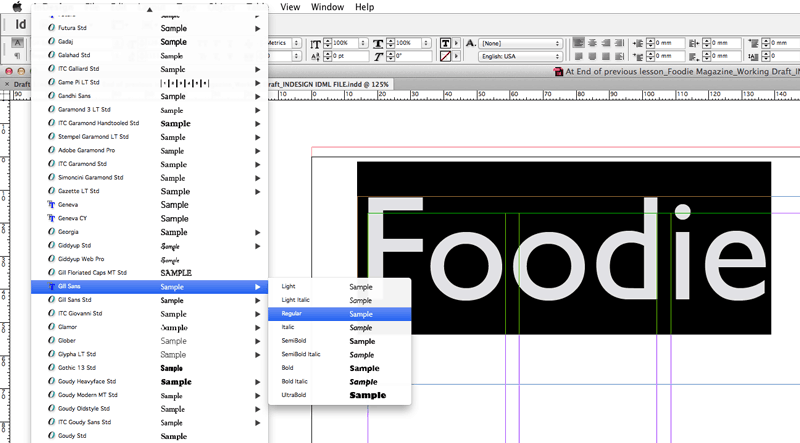Align text towards the spine
The image size is (800, 443).
619,43
